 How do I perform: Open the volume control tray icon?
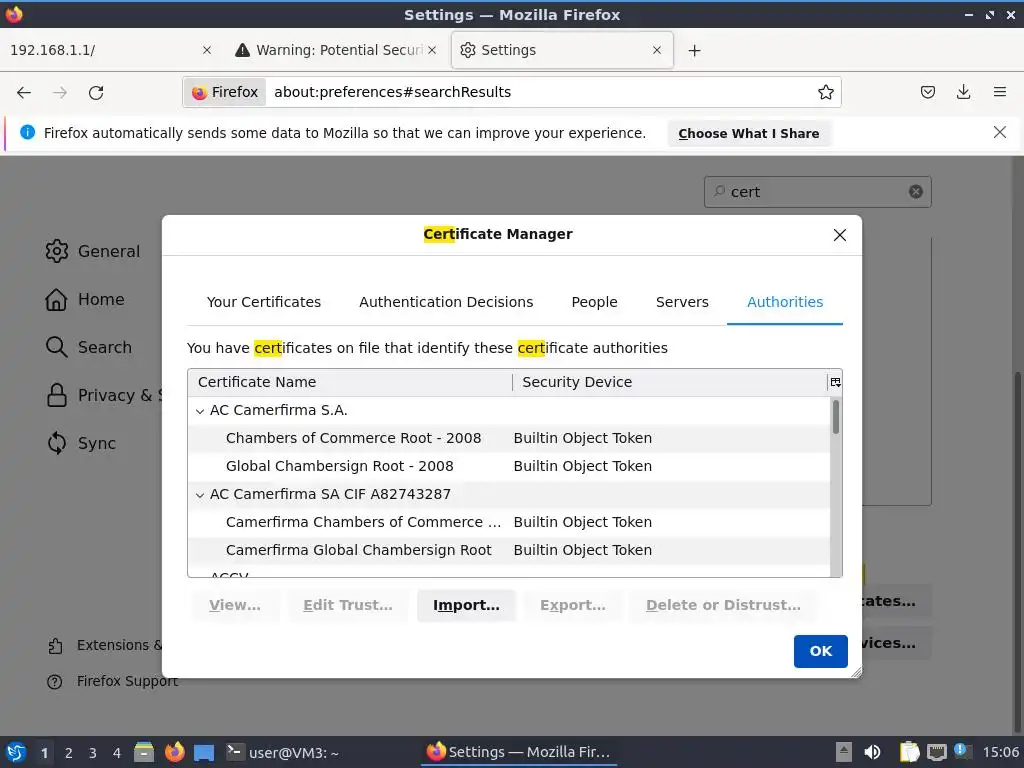tap(872, 752)
